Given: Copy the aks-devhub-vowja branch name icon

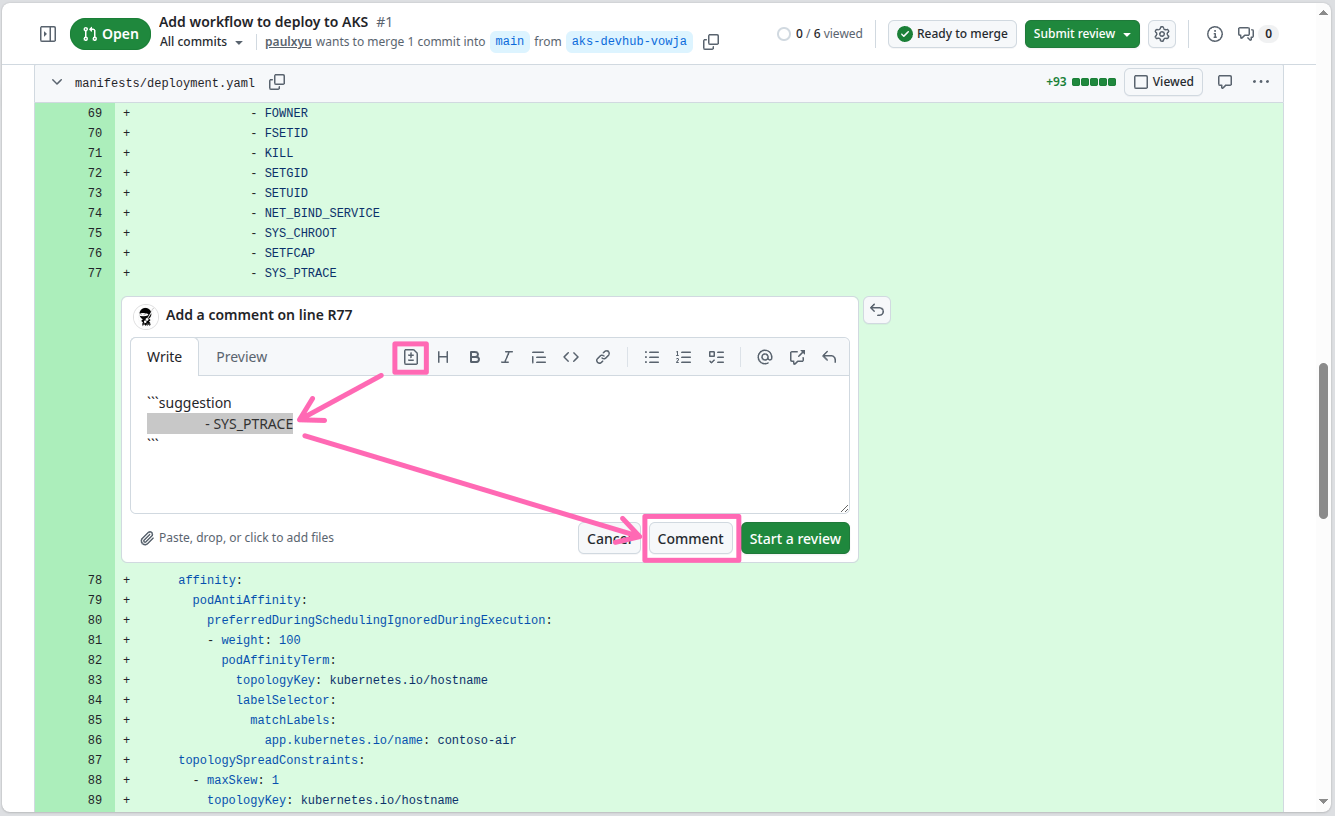Looking at the screenshot, I should point(711,42).
